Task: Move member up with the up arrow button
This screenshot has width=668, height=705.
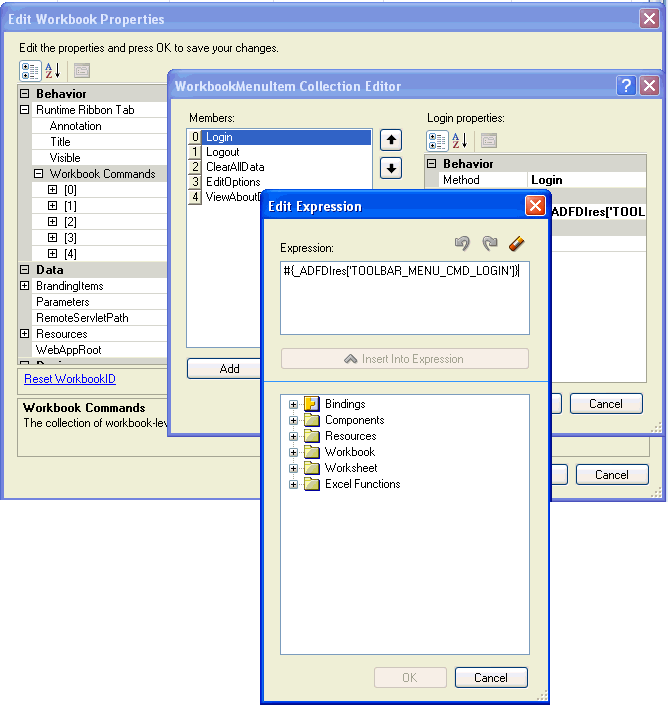Action: click(x=391, y=140)
